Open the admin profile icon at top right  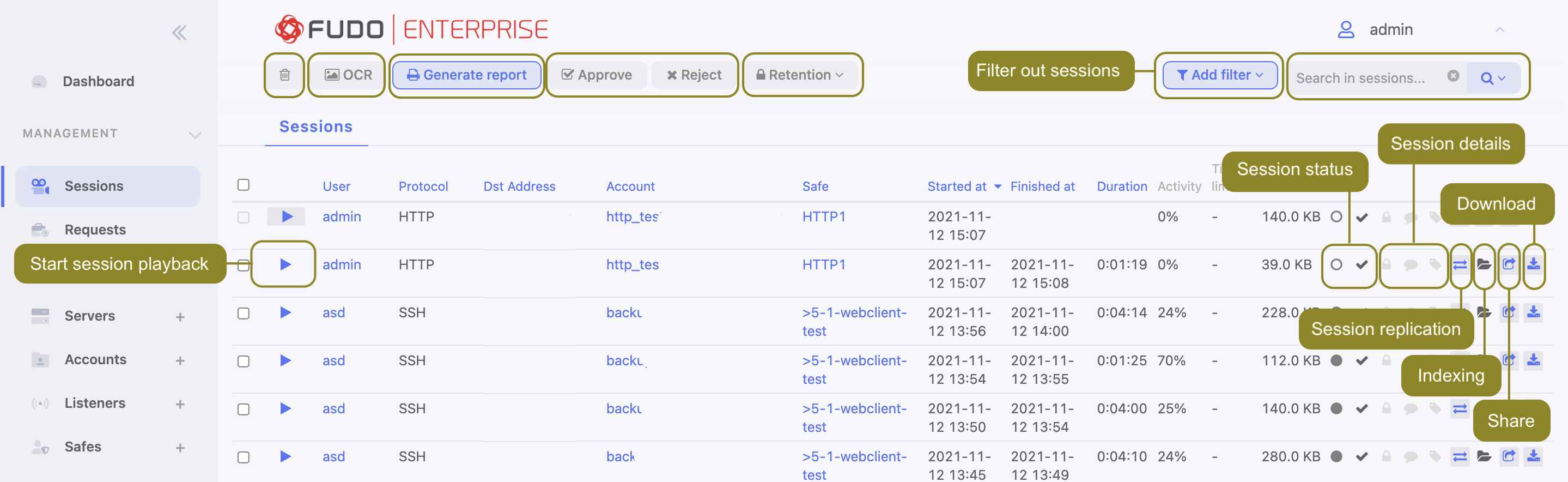[x=1346, y=29]
